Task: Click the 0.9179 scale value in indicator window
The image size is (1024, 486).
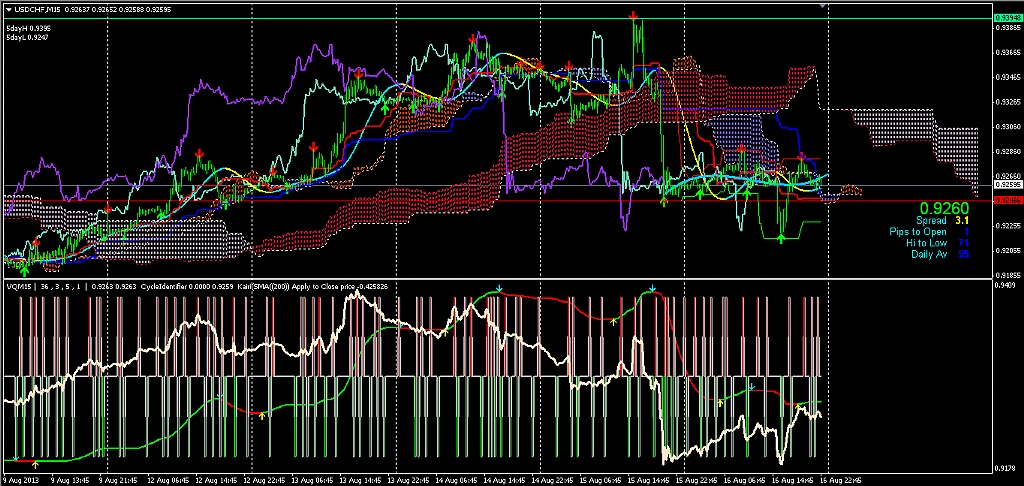Action: 1004,467
